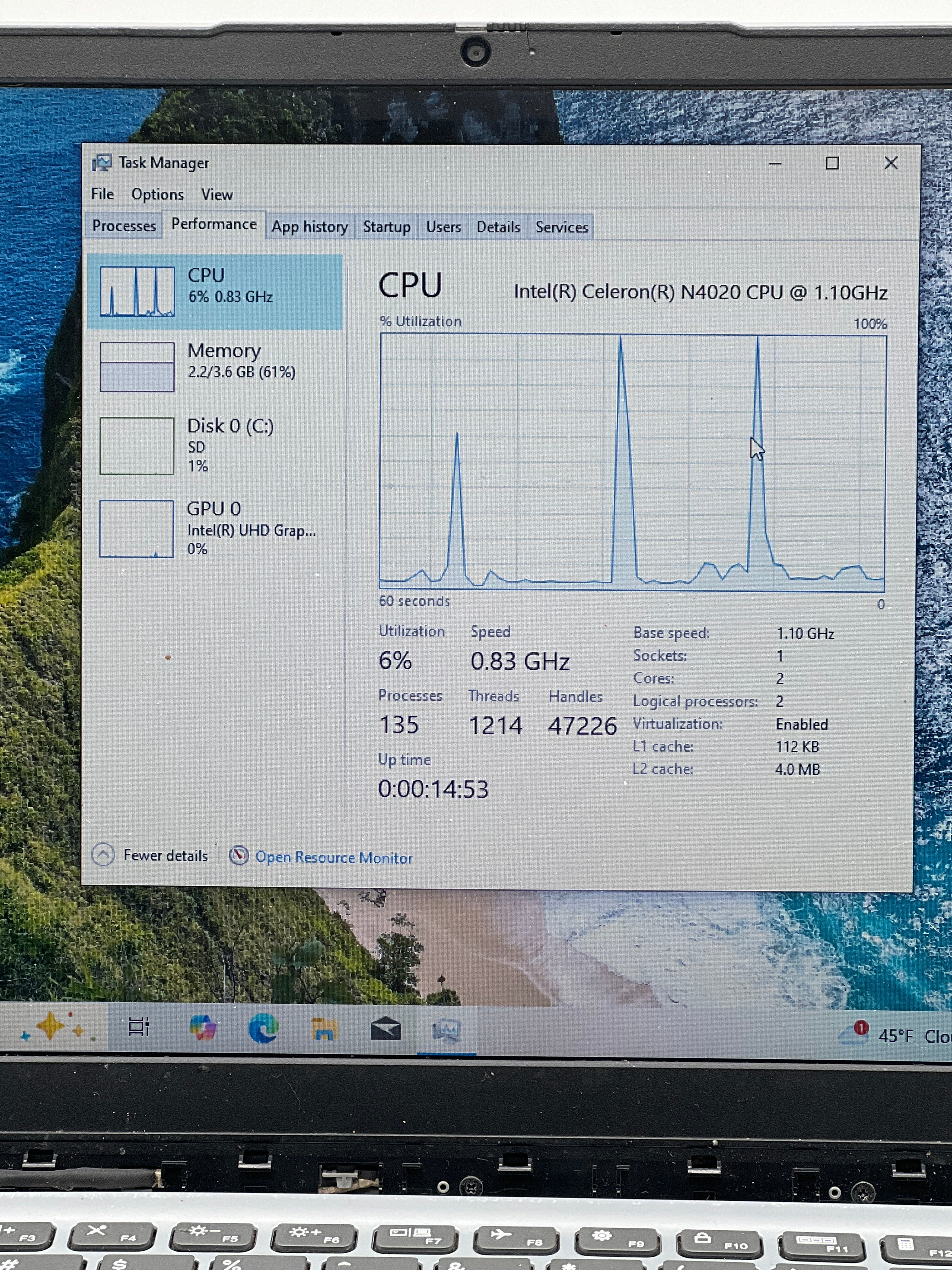The image size is (952, 1270).
Task: Open the File menu
Action: (102, 194)
